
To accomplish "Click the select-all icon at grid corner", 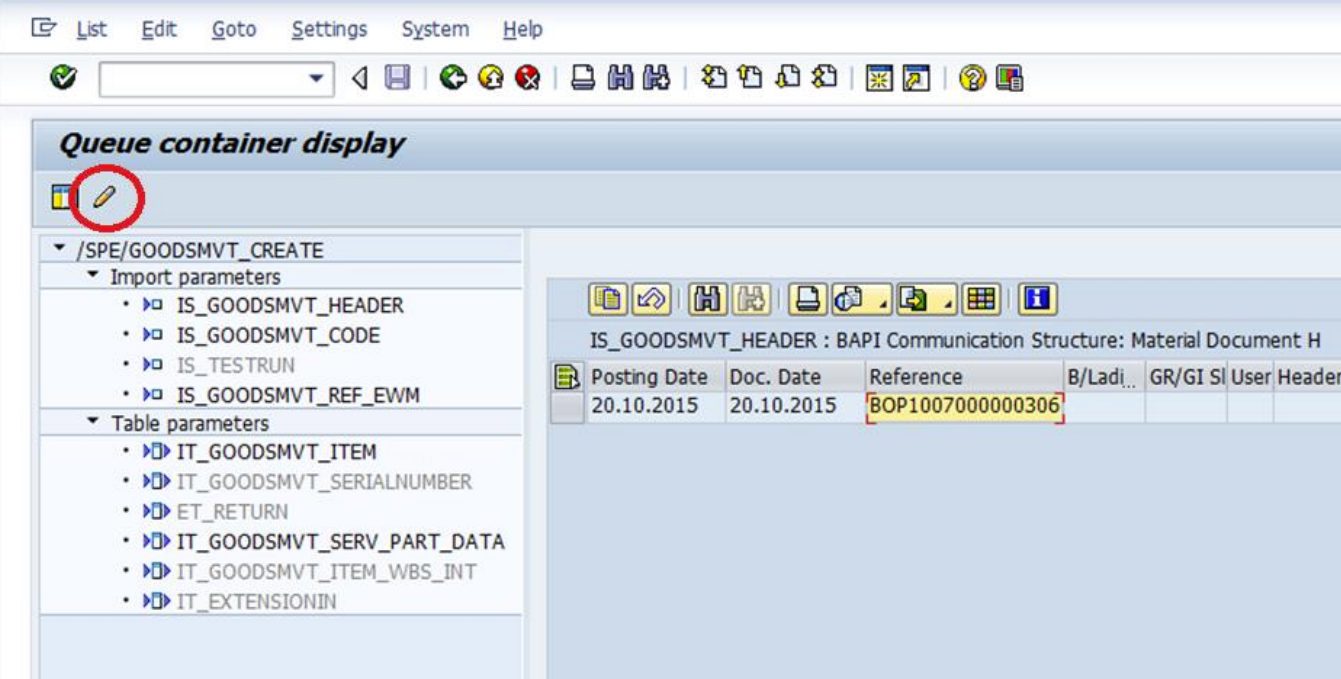I will [567, 377].
